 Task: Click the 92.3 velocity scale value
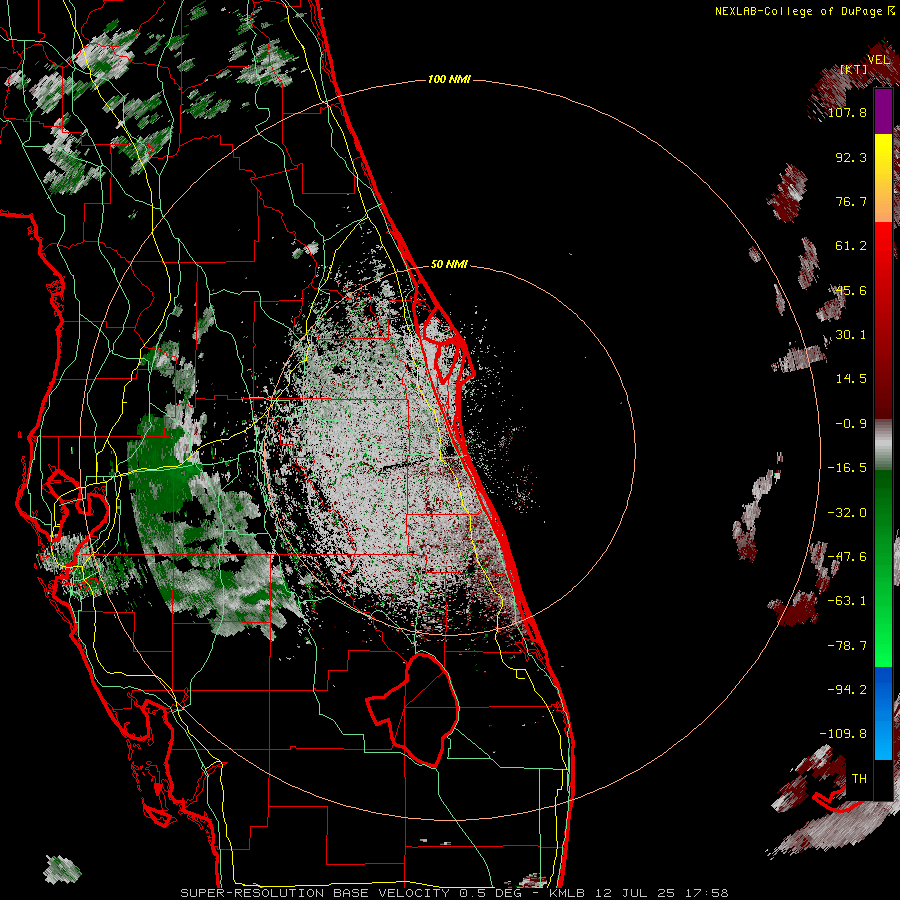pyautogui.click(x=851, y=157)
